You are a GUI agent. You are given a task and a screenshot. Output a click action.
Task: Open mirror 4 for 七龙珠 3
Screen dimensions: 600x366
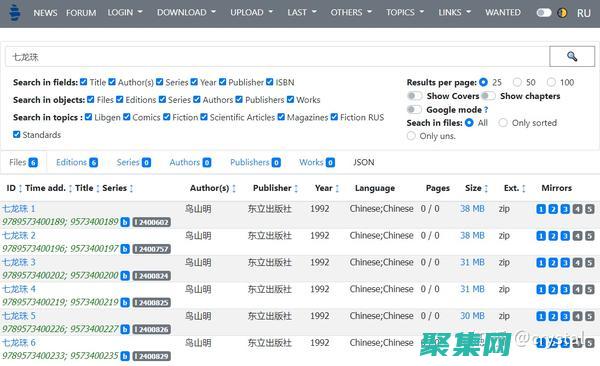(x=577, y=263)
